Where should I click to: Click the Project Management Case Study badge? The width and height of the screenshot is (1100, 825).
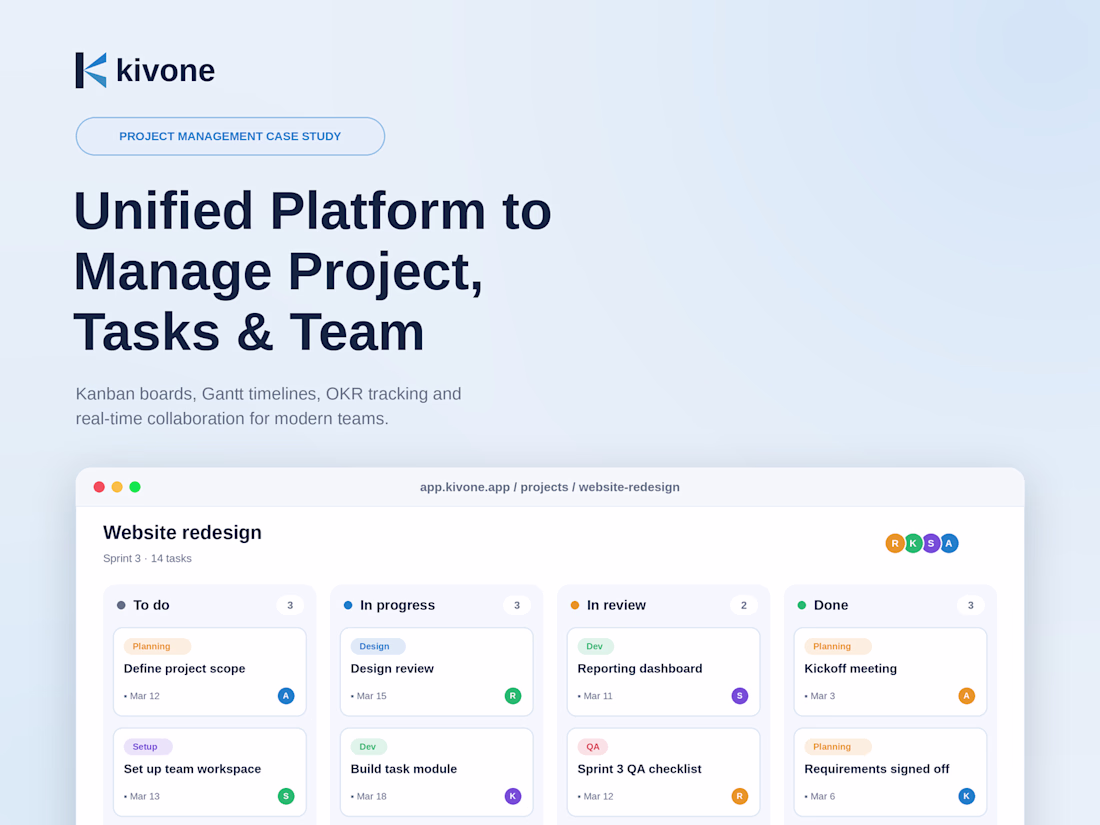(x=230, y=136)
